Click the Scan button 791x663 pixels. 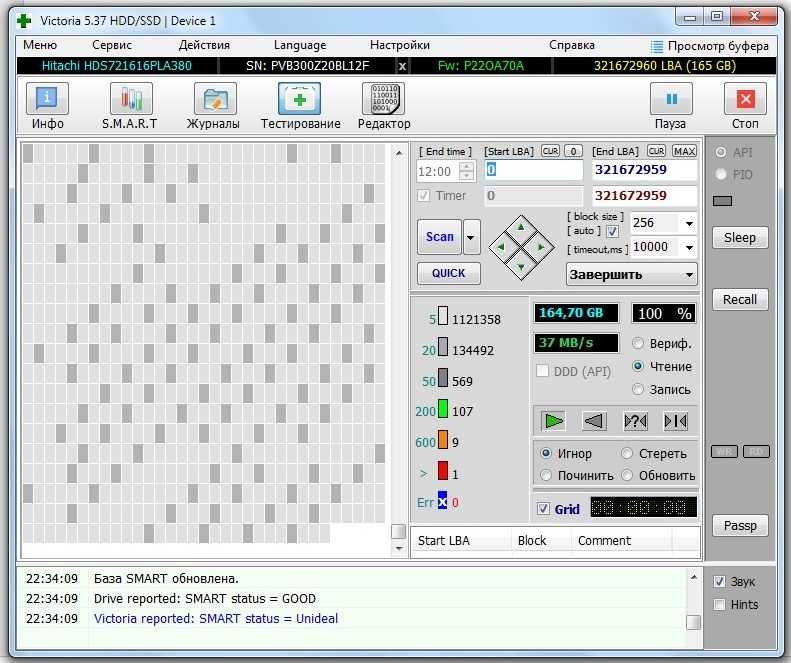click(439, 237)
